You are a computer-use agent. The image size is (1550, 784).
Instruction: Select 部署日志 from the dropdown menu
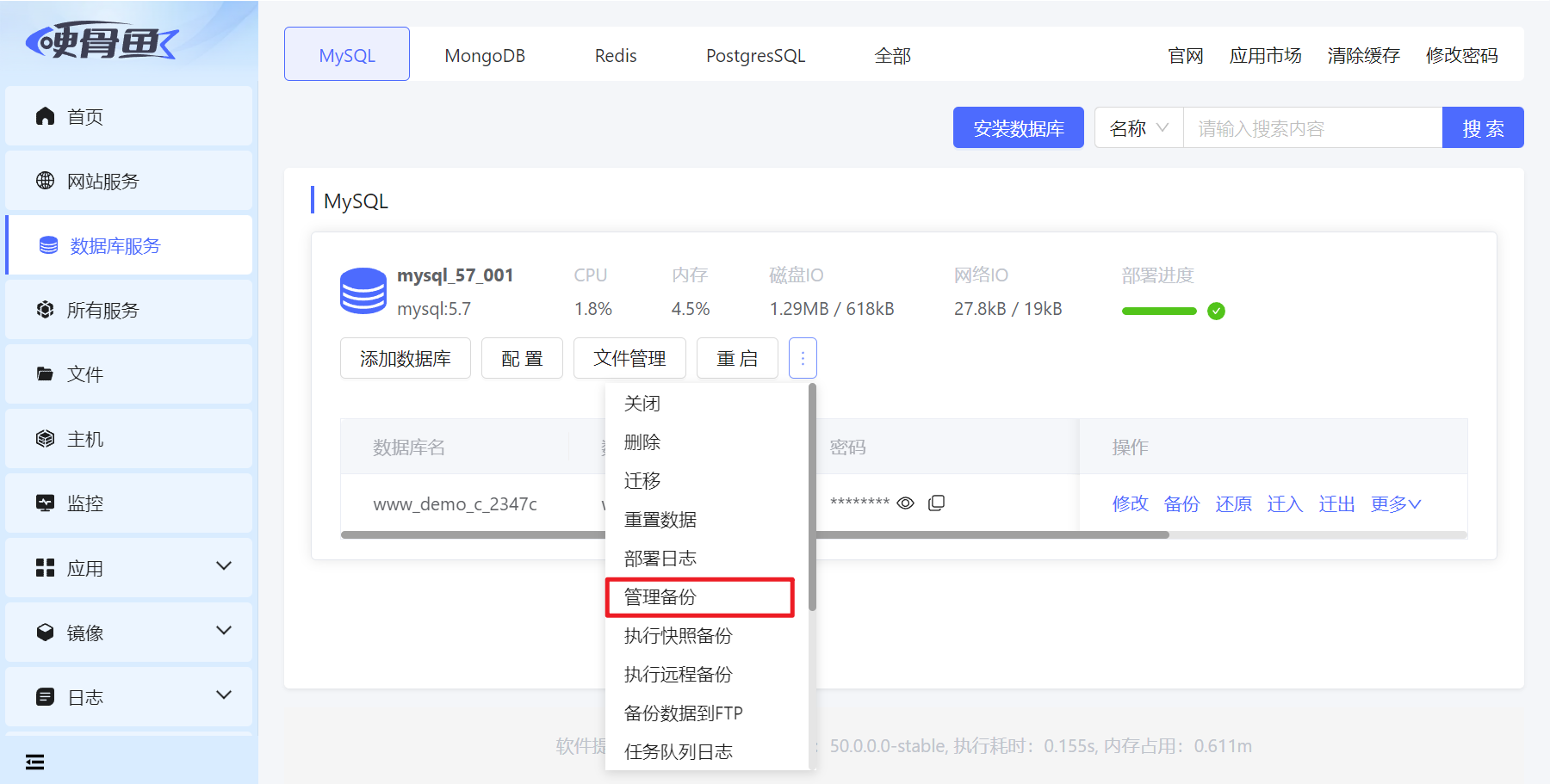coord(706,559)
